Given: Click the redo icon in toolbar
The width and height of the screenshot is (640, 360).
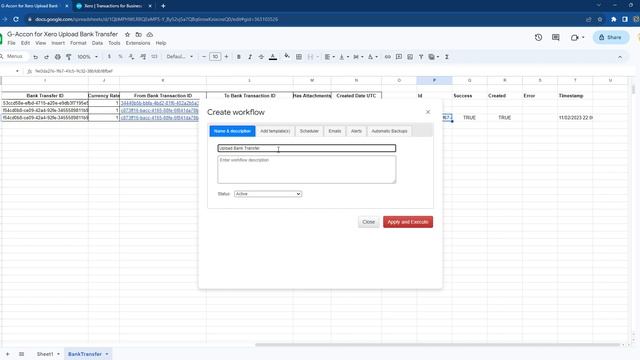Looking at the screenshot, I should [46, 57].
